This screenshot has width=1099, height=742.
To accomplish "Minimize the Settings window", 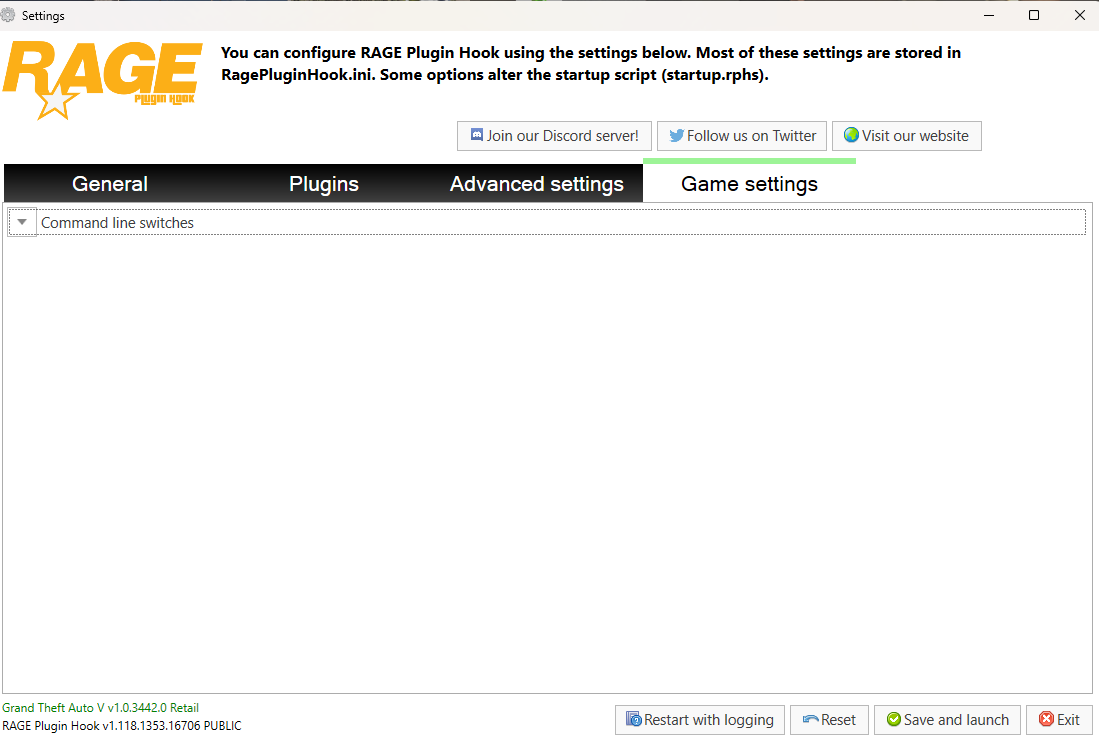I will coord(989,15).
